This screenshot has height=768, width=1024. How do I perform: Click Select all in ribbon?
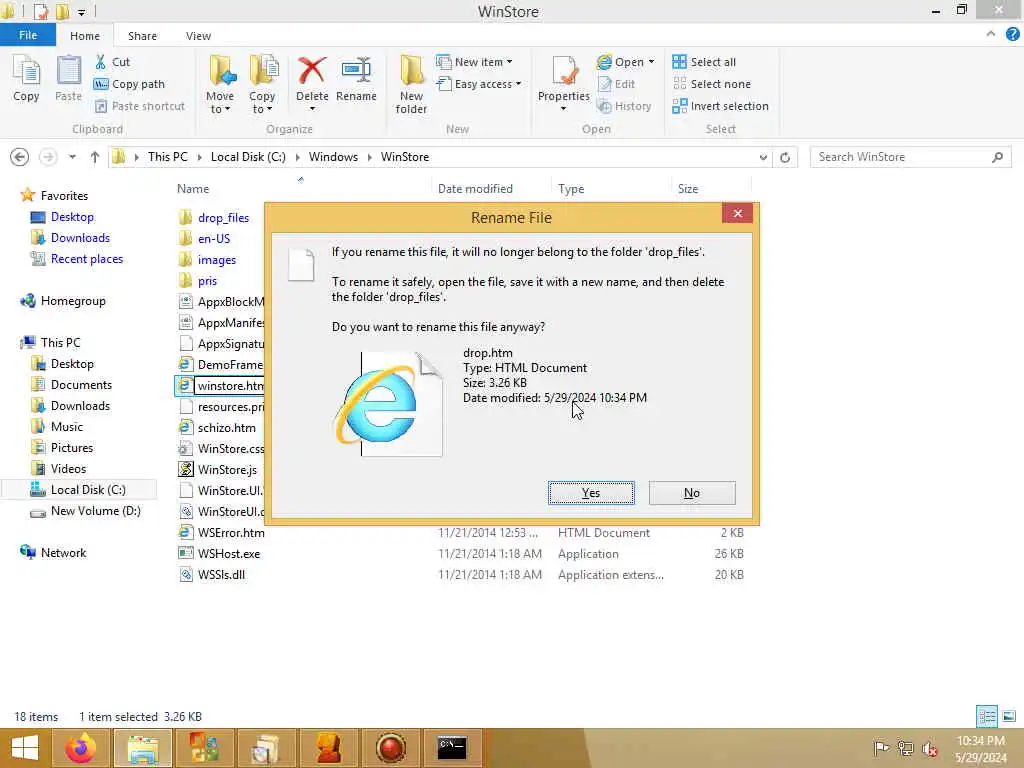pyautogui.click(x=704, y=61)
